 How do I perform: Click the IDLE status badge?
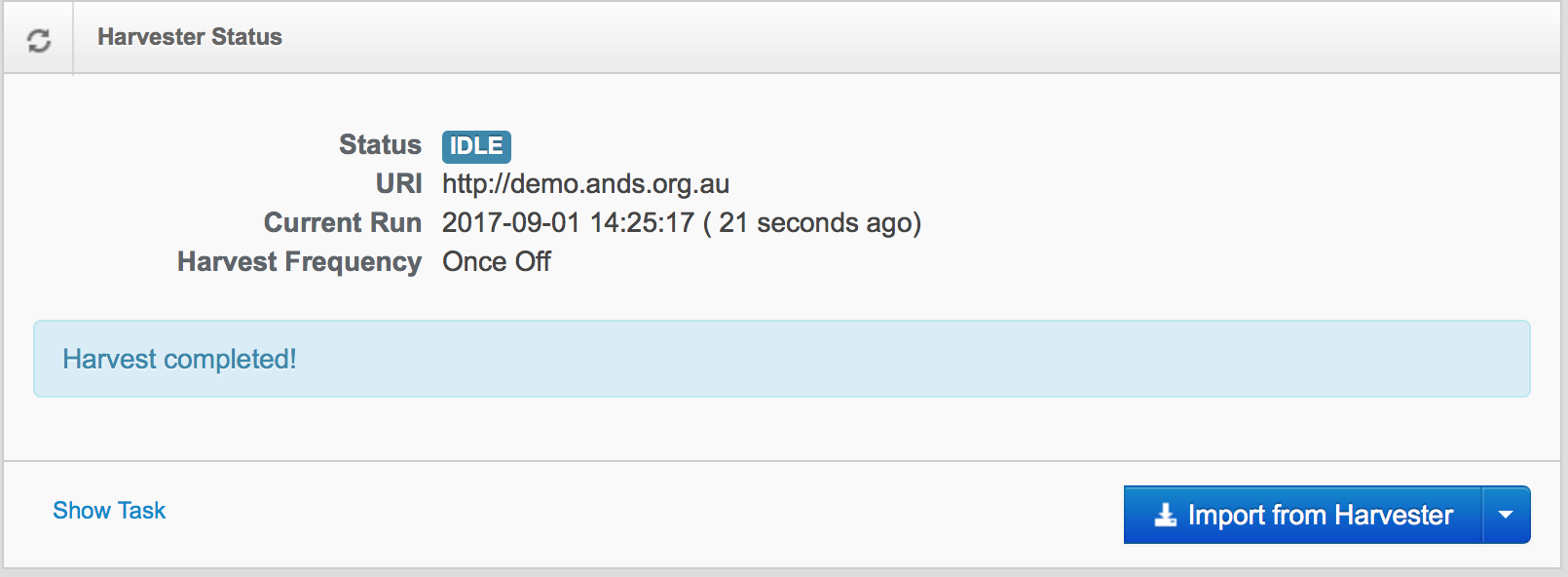click(x=476, y=146)
